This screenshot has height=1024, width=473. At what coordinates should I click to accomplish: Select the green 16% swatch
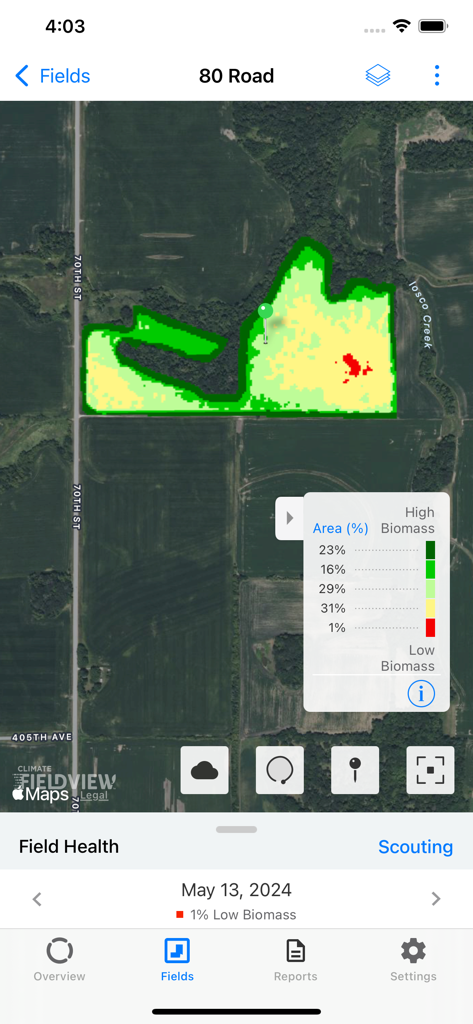430,569
